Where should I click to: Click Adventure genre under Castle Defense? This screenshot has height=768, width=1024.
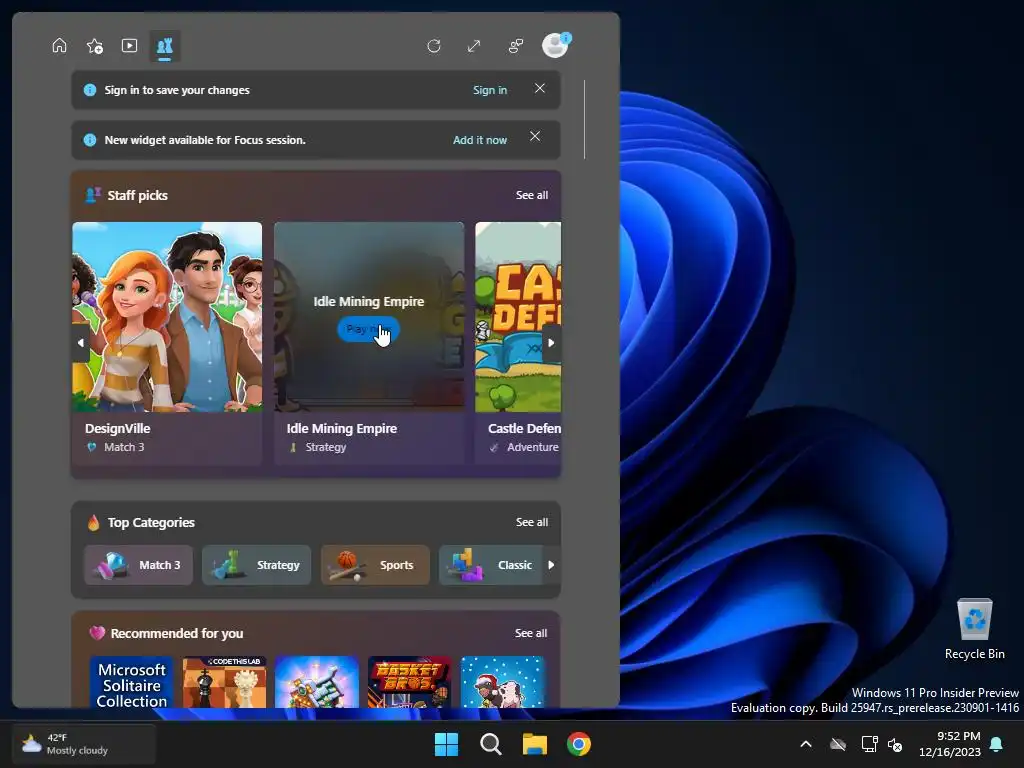[533, 447]
